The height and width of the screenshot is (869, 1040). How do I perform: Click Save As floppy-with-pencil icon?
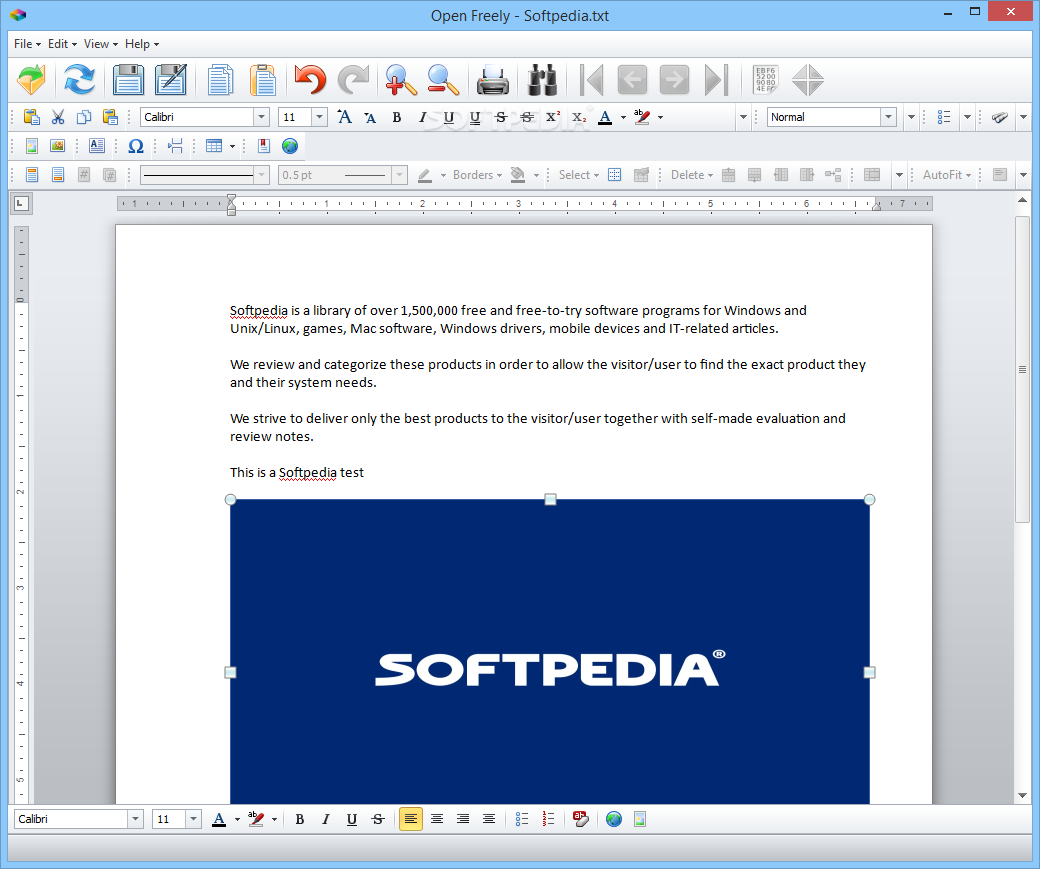click(x=171, y=80)
